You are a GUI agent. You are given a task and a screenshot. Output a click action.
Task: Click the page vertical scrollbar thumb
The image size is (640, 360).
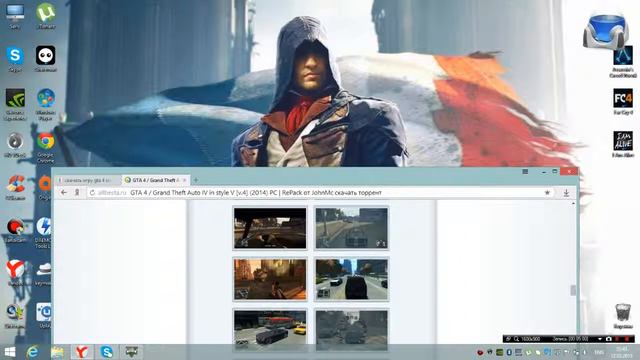(573, 290)
